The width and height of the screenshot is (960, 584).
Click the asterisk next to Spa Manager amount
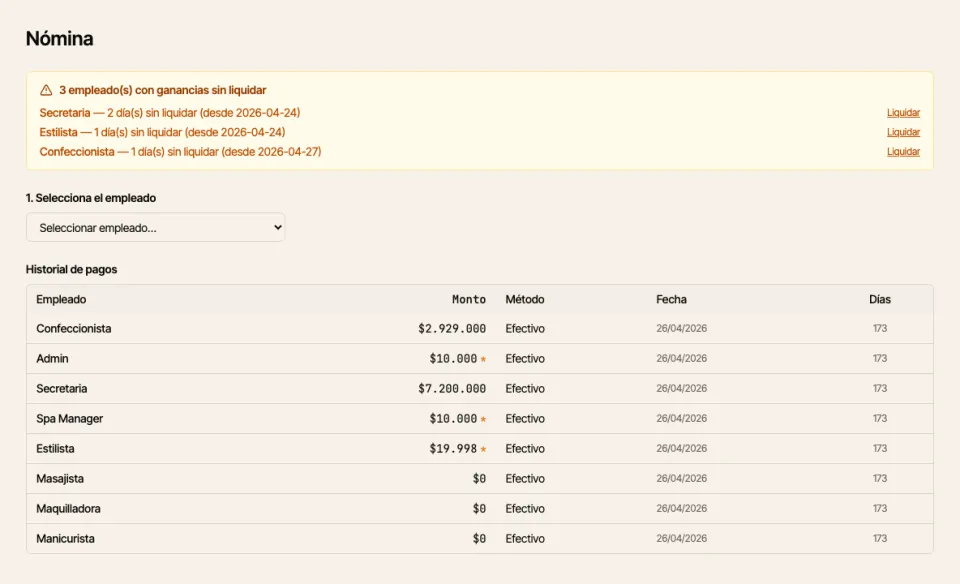[483, 419]
